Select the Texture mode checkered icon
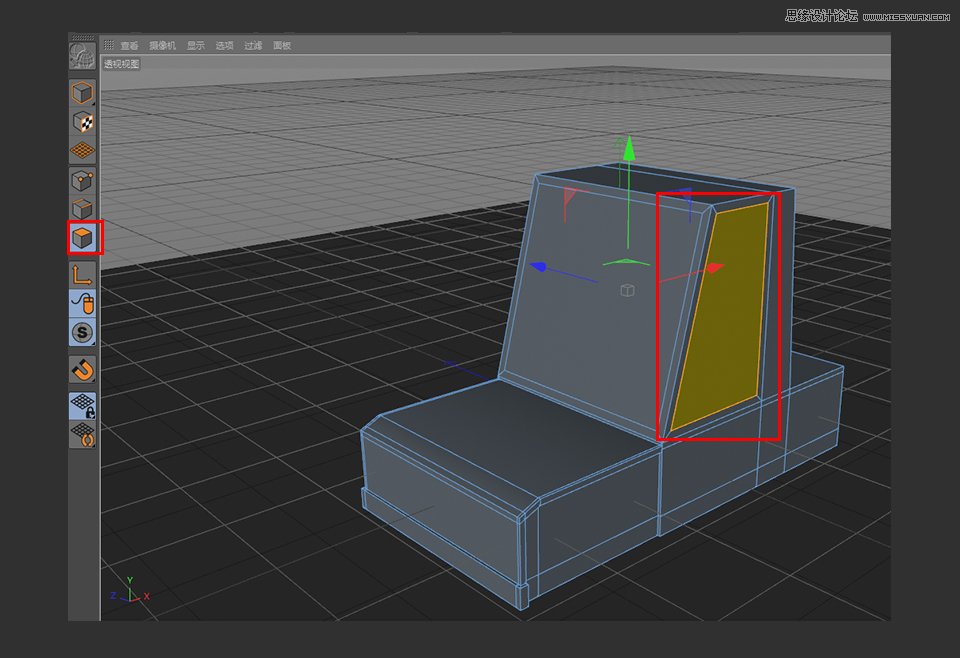 click(83, 122)
